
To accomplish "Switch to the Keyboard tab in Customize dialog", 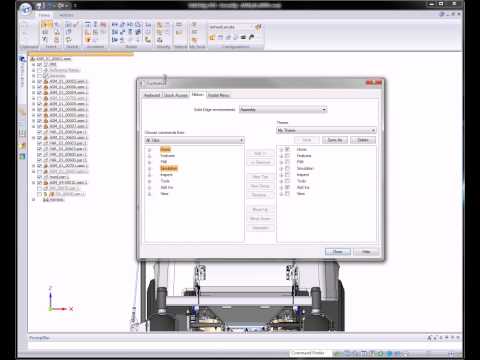I will pos(152,95).
